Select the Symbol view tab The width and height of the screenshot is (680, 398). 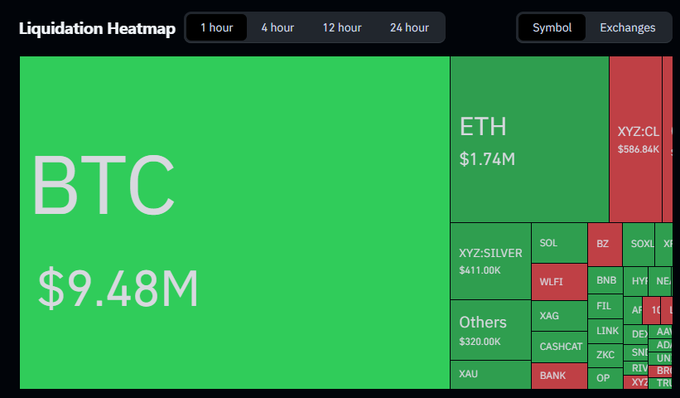(552, 28)
